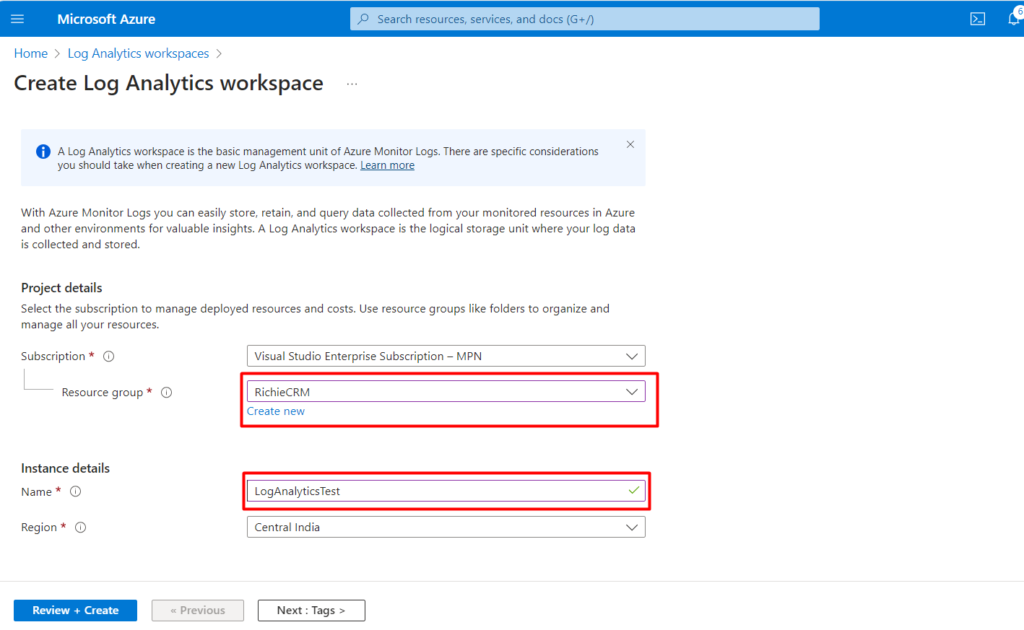The height and width of the screenshot is (630, 1024).
Task: Open the hamburger portal menu
Action: [x=18, y=19]
